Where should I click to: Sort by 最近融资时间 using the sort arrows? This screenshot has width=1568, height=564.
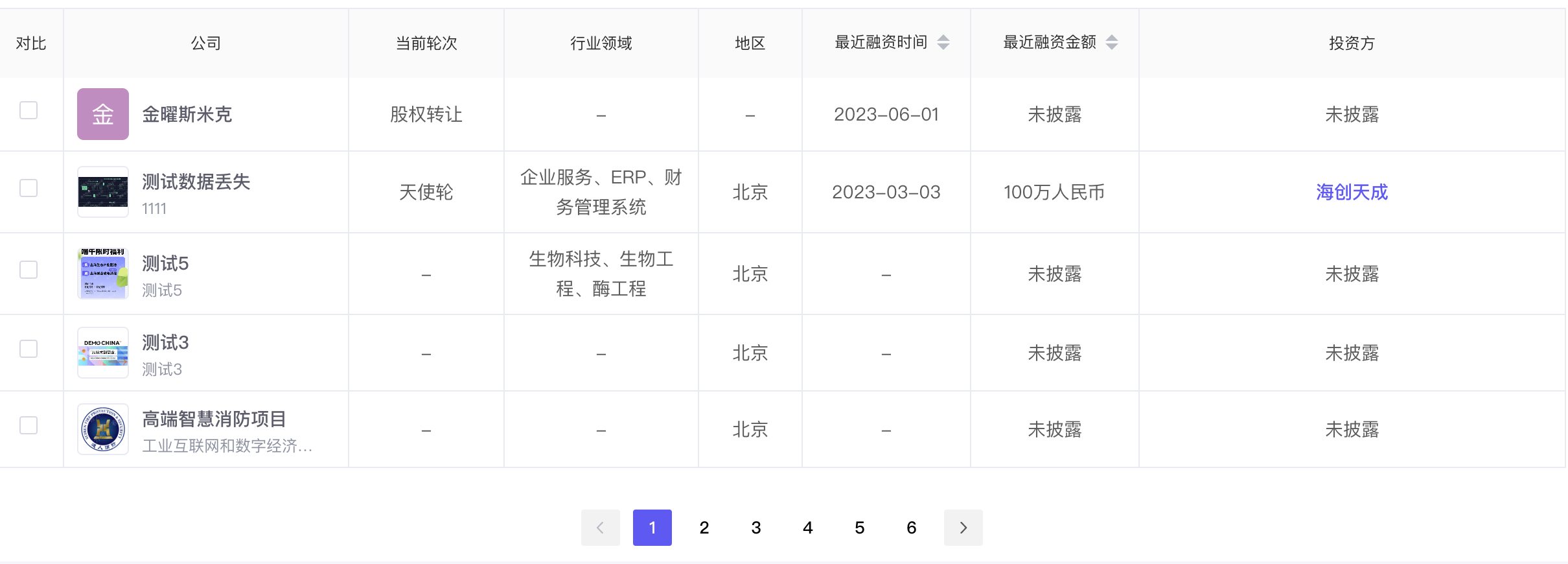coord(943,43)
